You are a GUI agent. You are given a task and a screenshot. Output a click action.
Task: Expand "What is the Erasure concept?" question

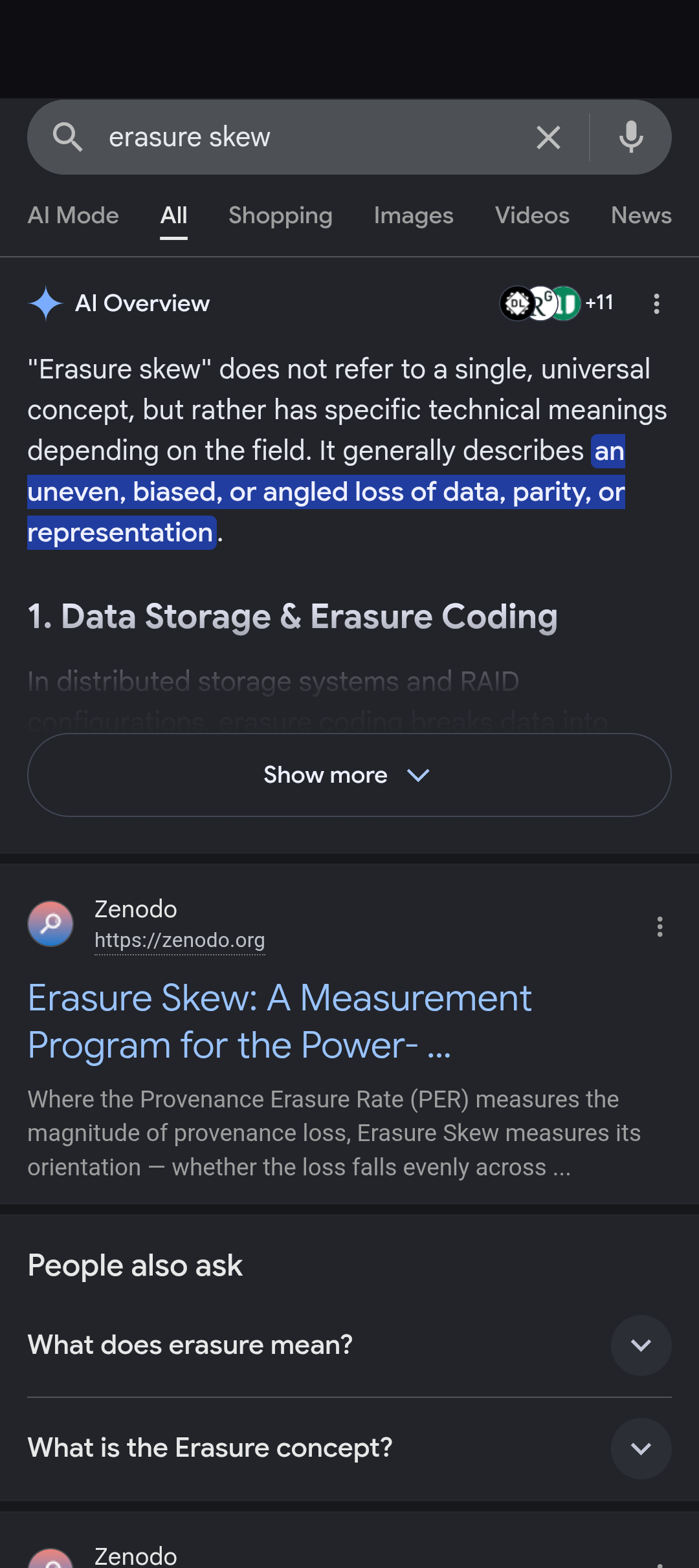pyautogui.click(x=349, y=1448)
